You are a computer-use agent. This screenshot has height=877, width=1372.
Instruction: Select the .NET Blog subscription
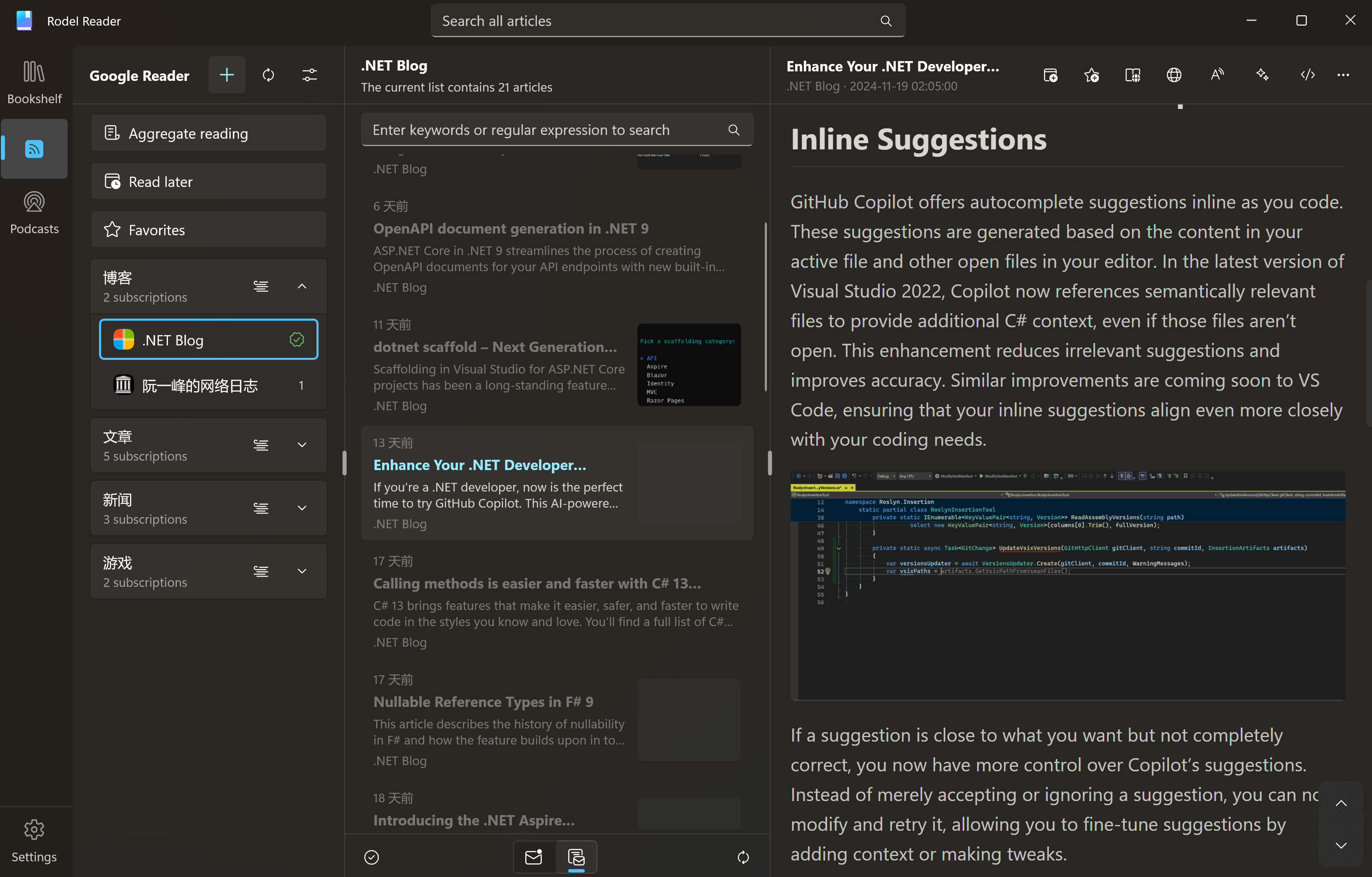208,340
